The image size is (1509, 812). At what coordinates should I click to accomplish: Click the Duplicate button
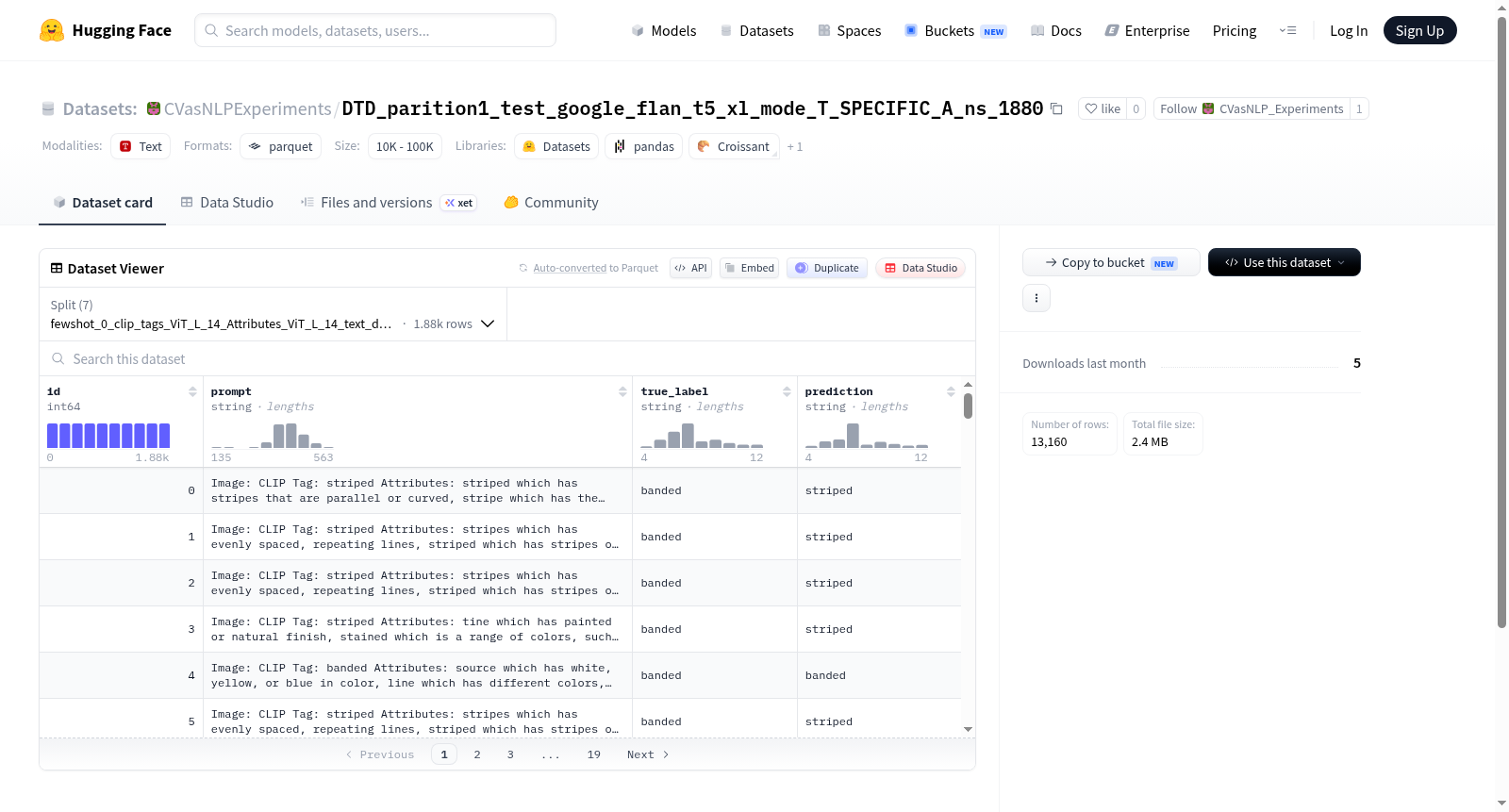click(827, 268)
